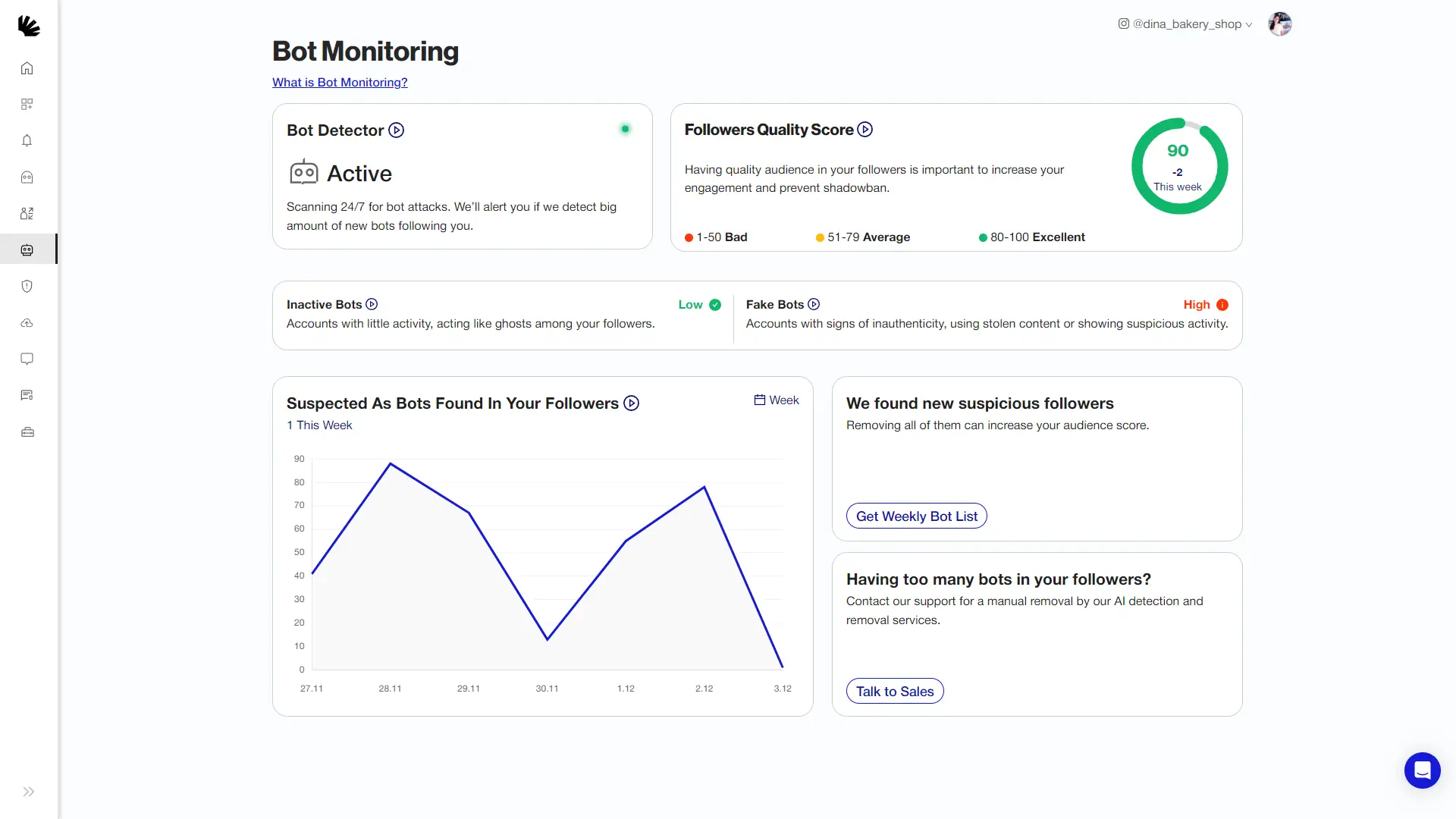The height and width of the screenshot is (819, 1456).
Task: Play the Followers Quality Score tutorial
Action: pos(864,129)
